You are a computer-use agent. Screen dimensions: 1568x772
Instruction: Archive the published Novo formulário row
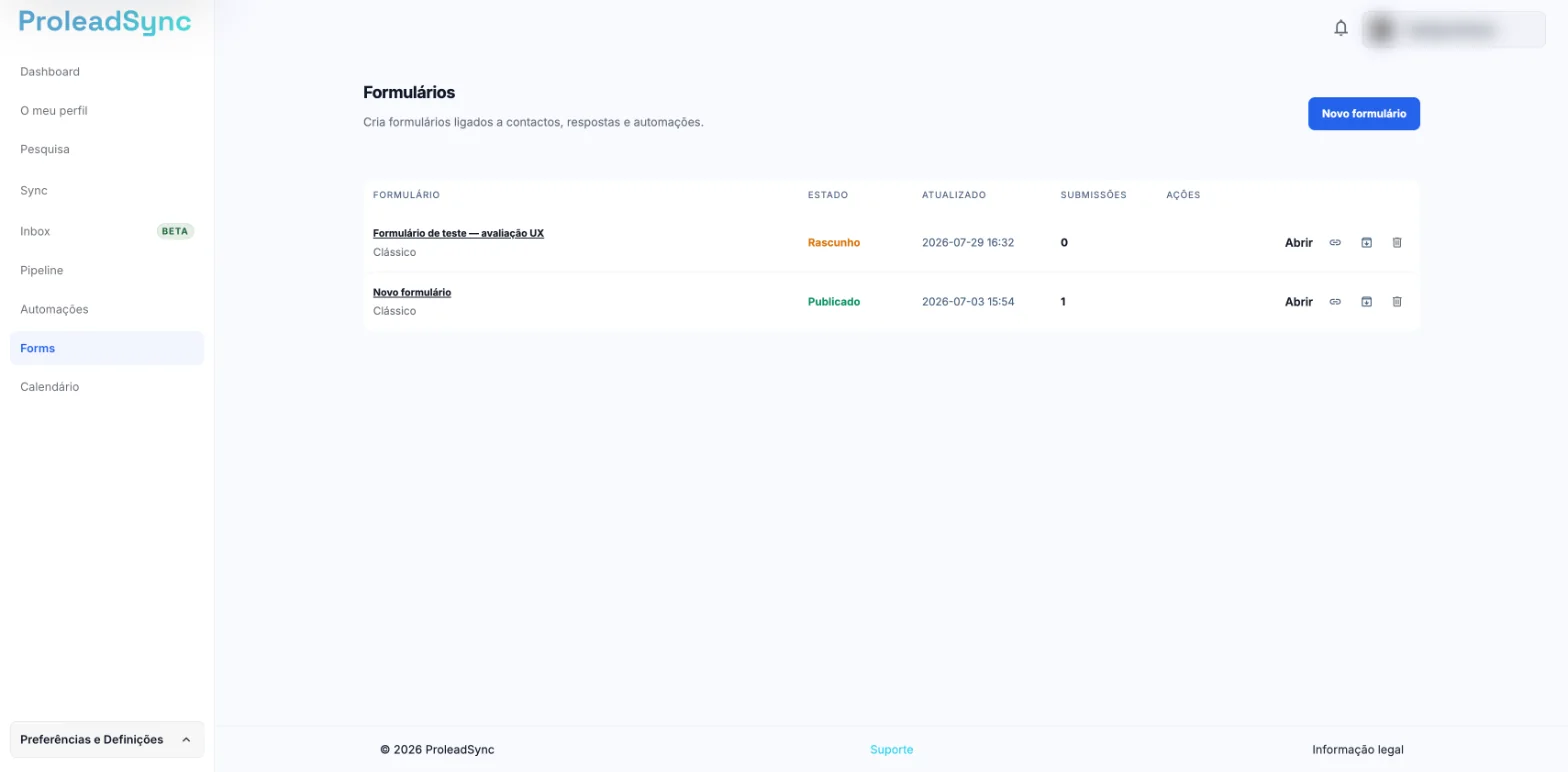tap(1366, 301)
